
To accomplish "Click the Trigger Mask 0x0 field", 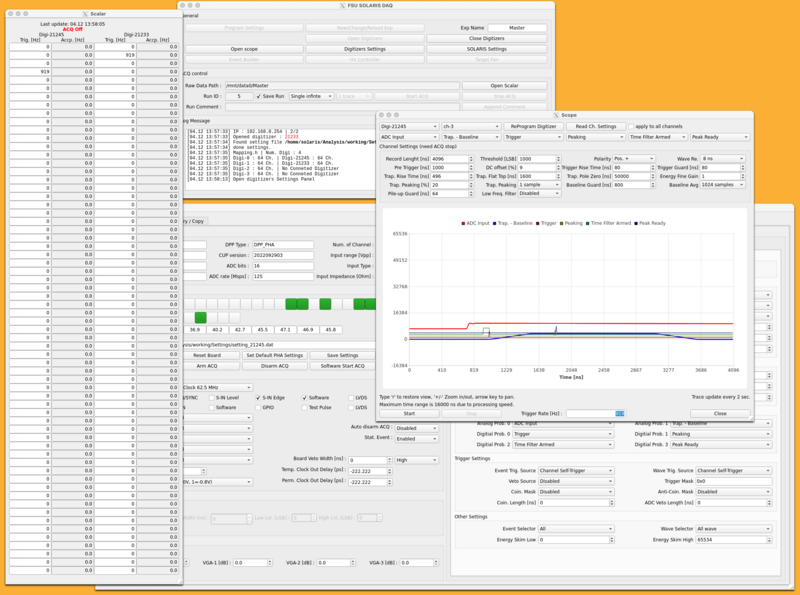I will (x=734, y=481).
